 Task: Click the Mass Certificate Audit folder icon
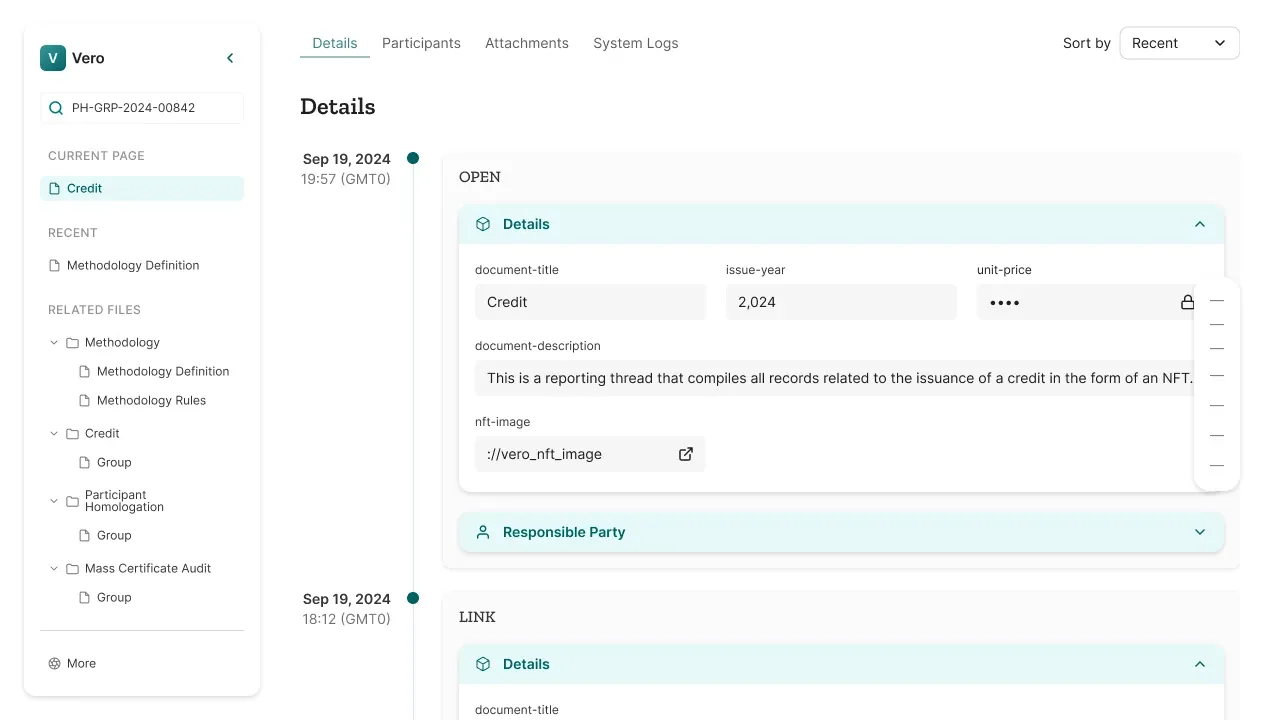pos(72,569)
